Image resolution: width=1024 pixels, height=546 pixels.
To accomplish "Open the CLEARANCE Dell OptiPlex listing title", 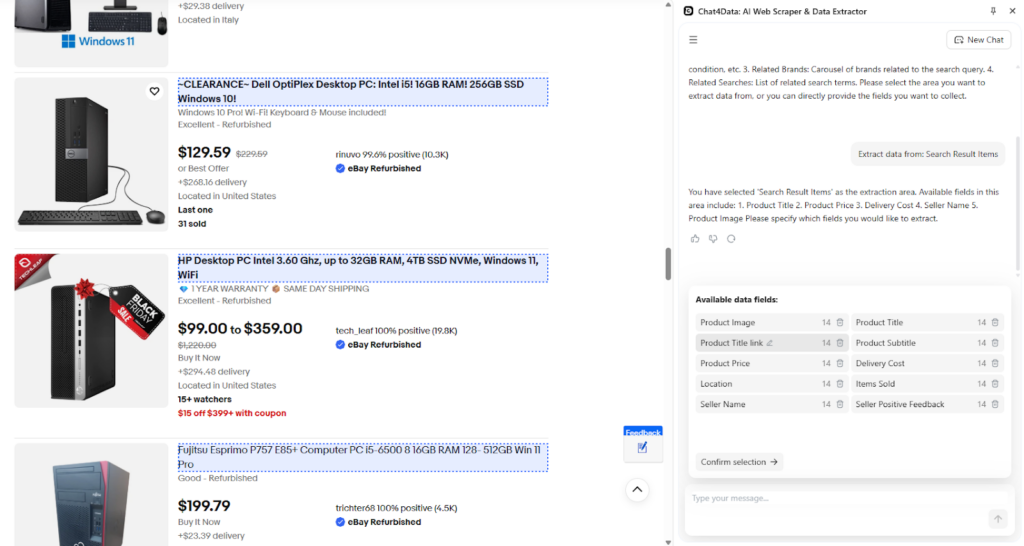I will pos(362,91).
